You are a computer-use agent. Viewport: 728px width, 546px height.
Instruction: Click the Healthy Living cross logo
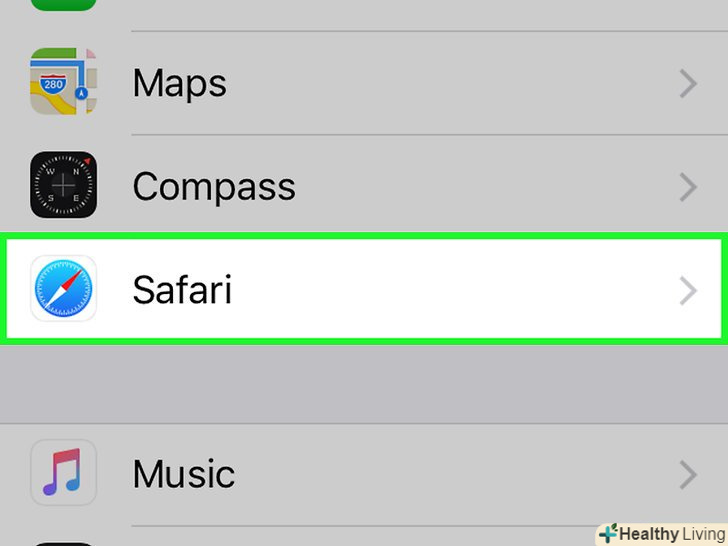(x=607, y=534)
